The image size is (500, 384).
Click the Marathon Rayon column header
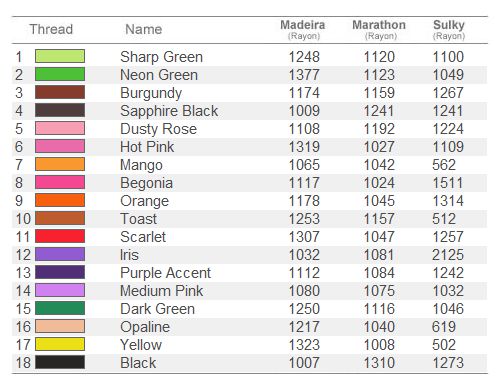tap(379, 29)
